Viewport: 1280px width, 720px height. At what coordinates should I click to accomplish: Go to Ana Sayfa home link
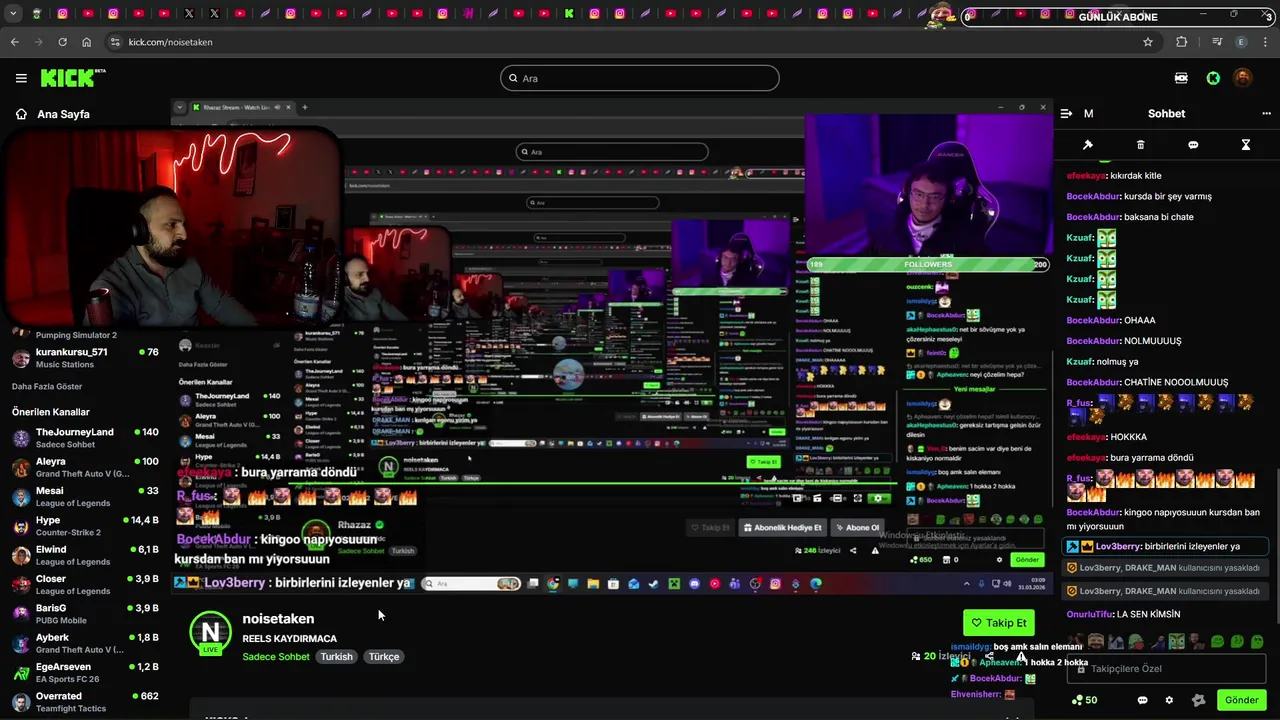coord(52,114)
